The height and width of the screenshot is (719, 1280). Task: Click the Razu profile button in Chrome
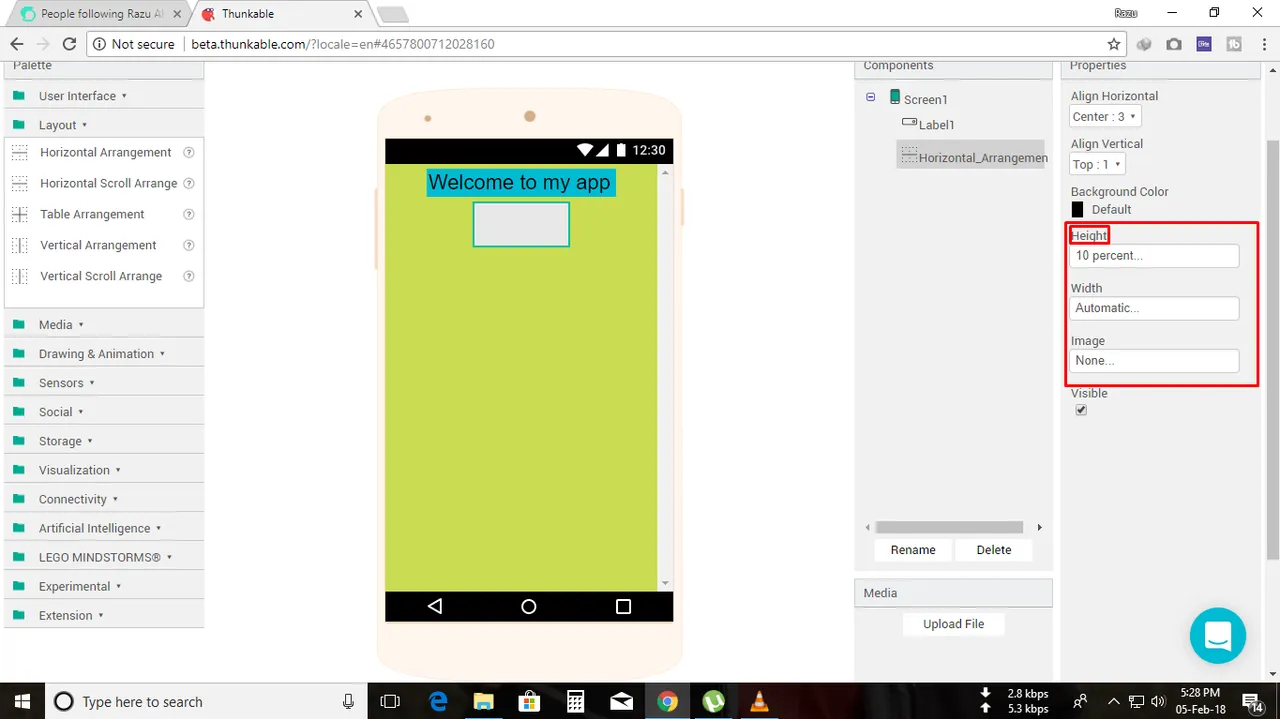1126,13
